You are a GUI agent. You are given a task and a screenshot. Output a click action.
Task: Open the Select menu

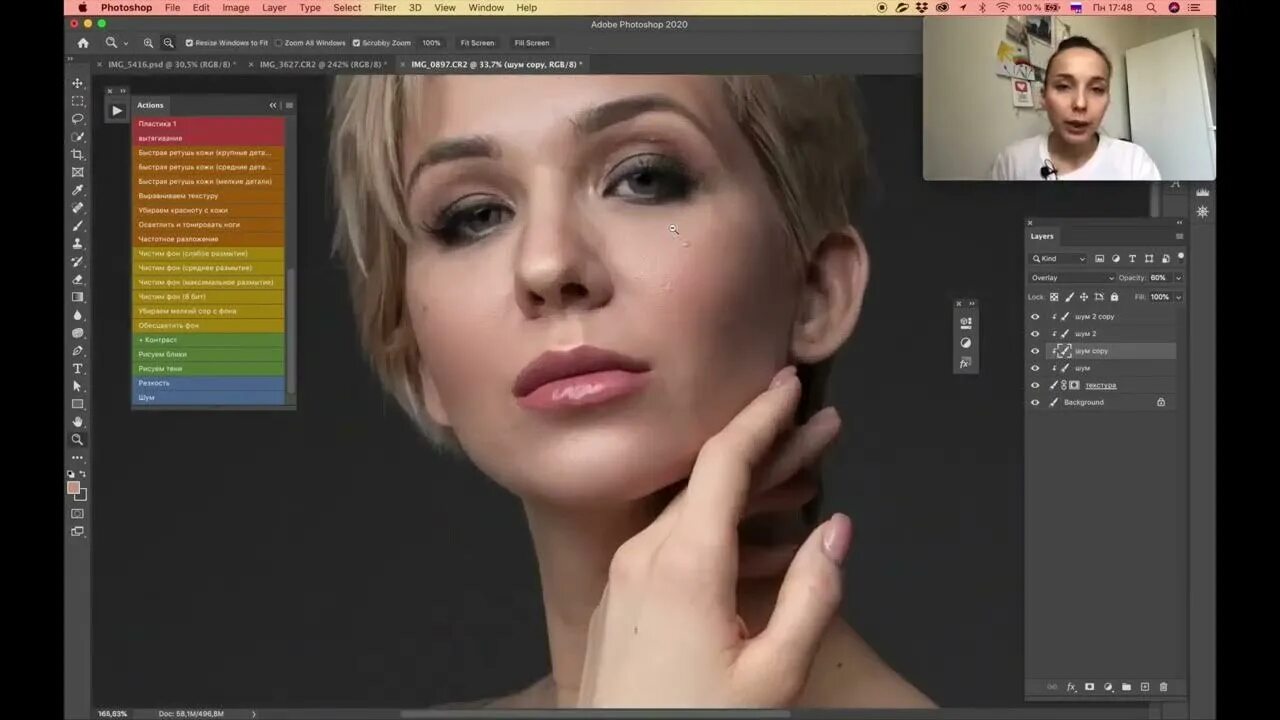347,8
